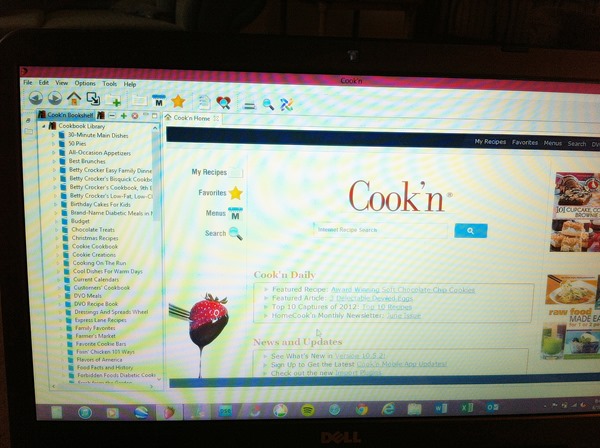
Task: Select the Cook'n Home tab
Action: [192, 118]
